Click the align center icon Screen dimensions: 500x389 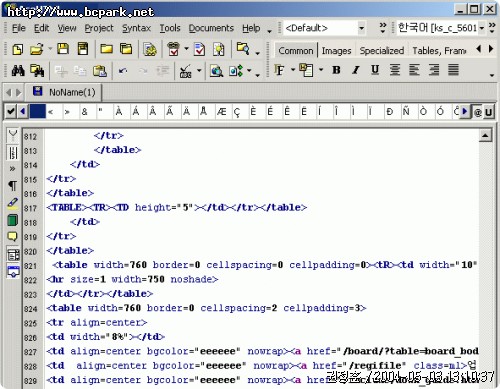click(395, 70)
